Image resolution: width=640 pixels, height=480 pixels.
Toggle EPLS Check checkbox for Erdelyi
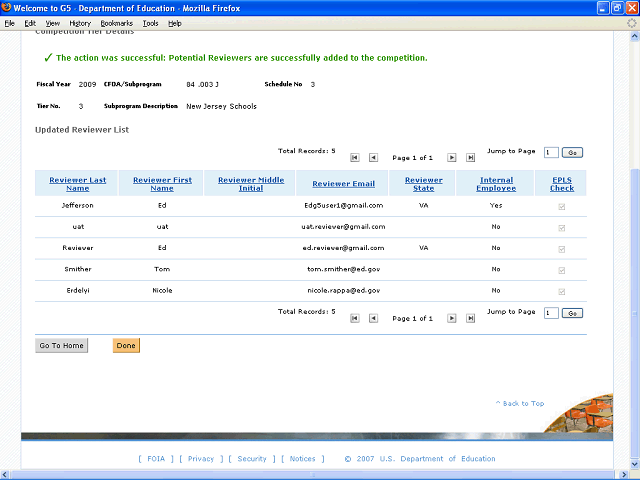click(x=562, y=291)
